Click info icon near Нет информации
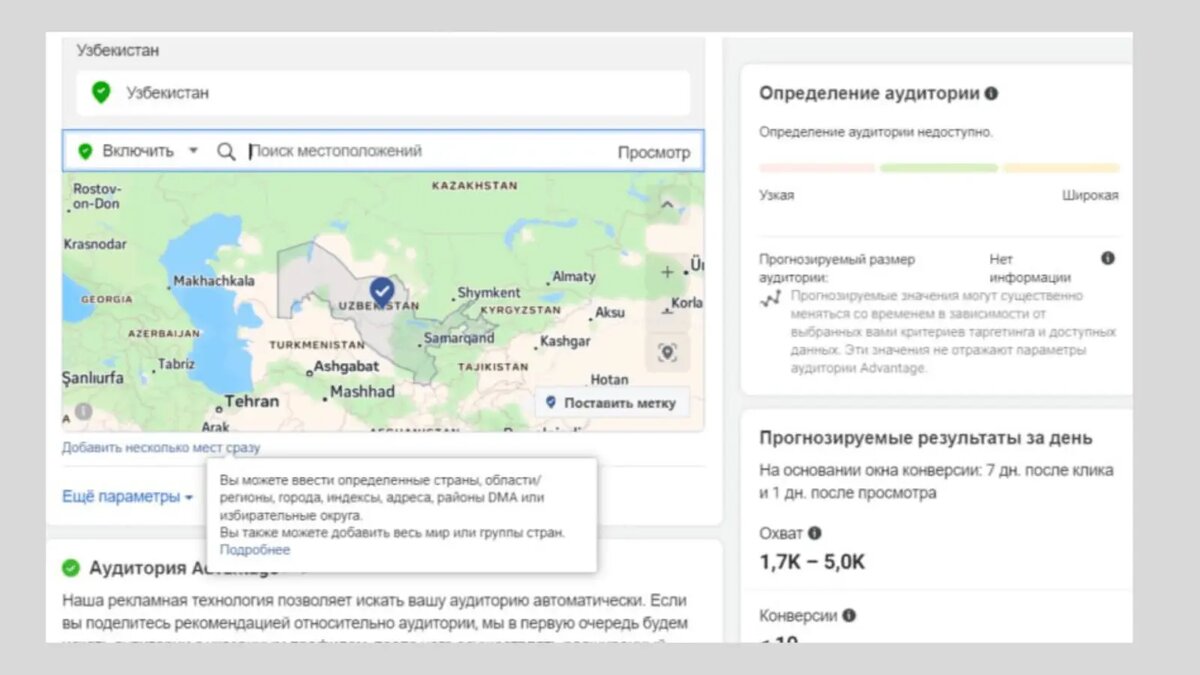1200x675 pixels. tap(1108, 258)
